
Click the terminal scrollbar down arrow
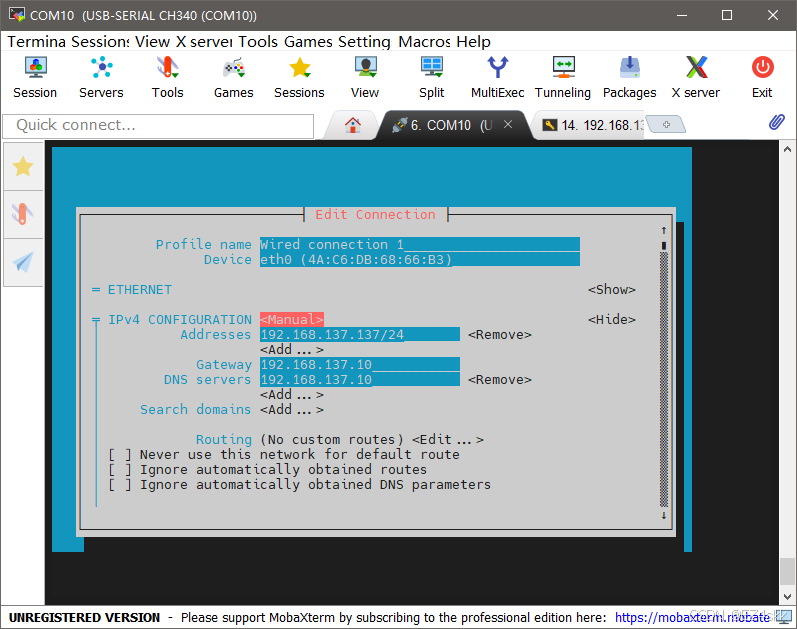point(787,596)
